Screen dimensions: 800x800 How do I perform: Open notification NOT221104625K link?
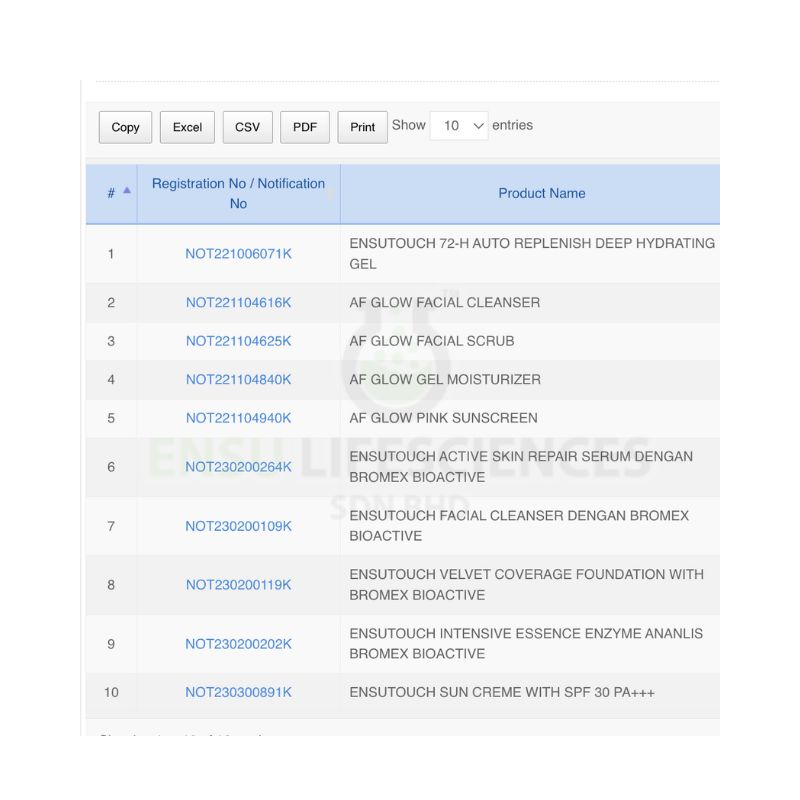pyautogui.click(x=238, y=341)
